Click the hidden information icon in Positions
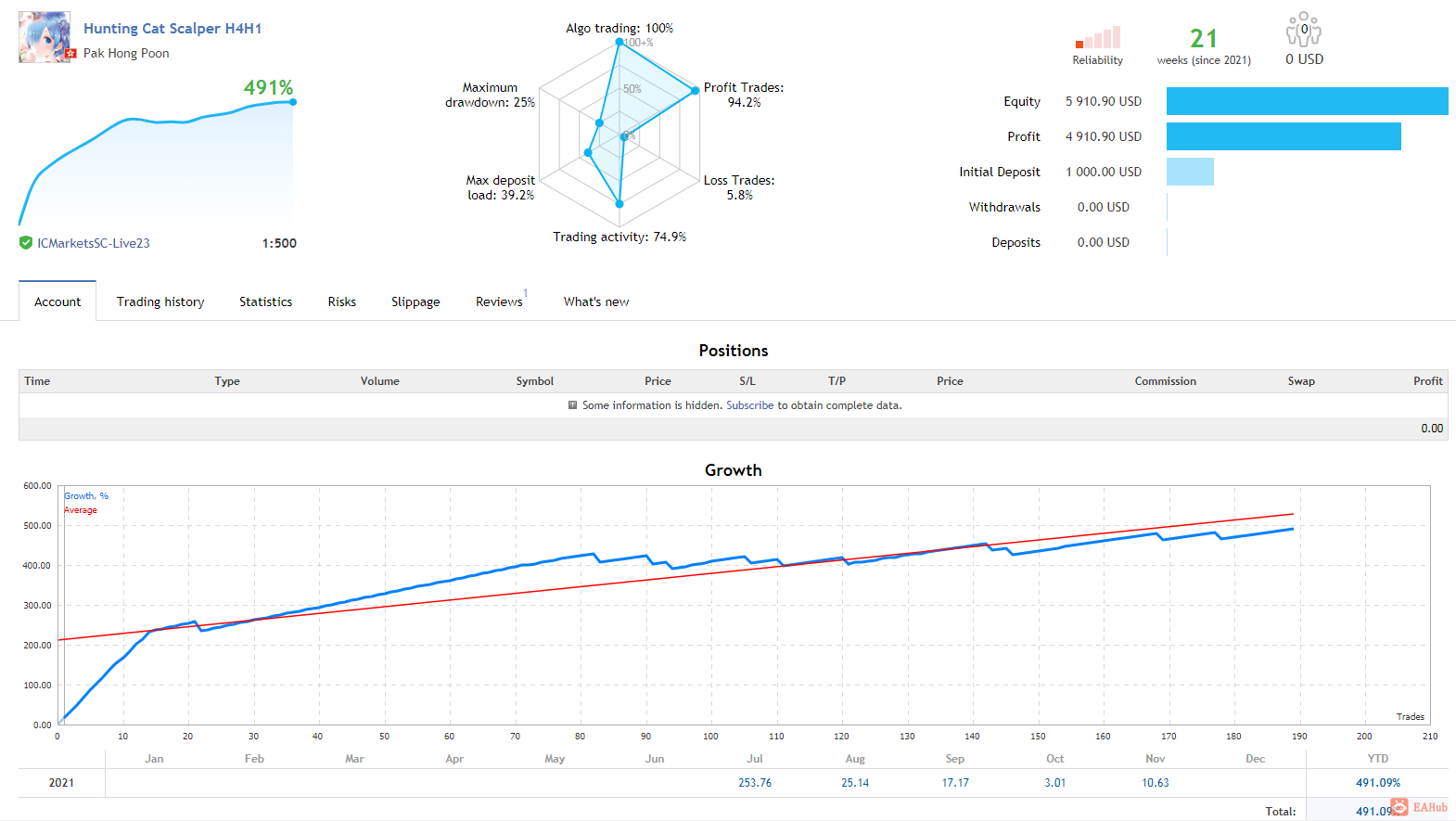 click(x=573, y=405)
